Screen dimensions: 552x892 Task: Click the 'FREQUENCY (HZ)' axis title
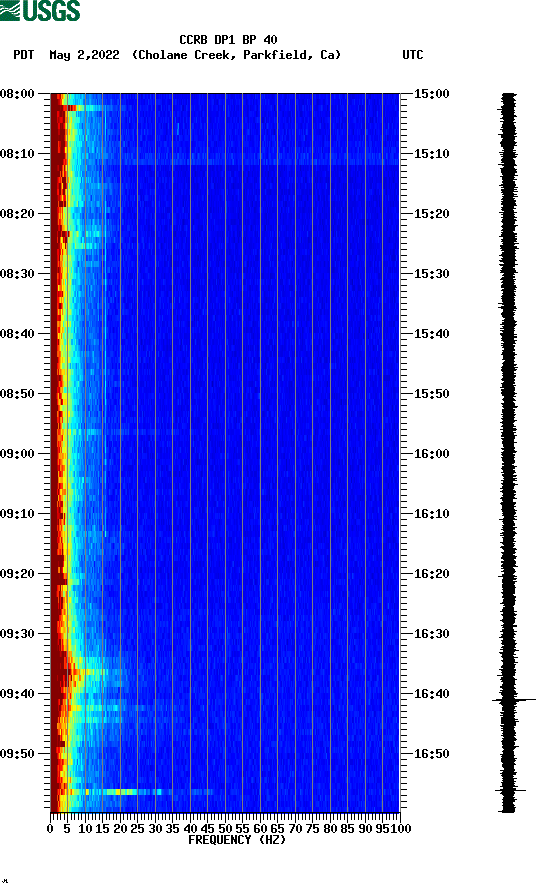[237, 840]
